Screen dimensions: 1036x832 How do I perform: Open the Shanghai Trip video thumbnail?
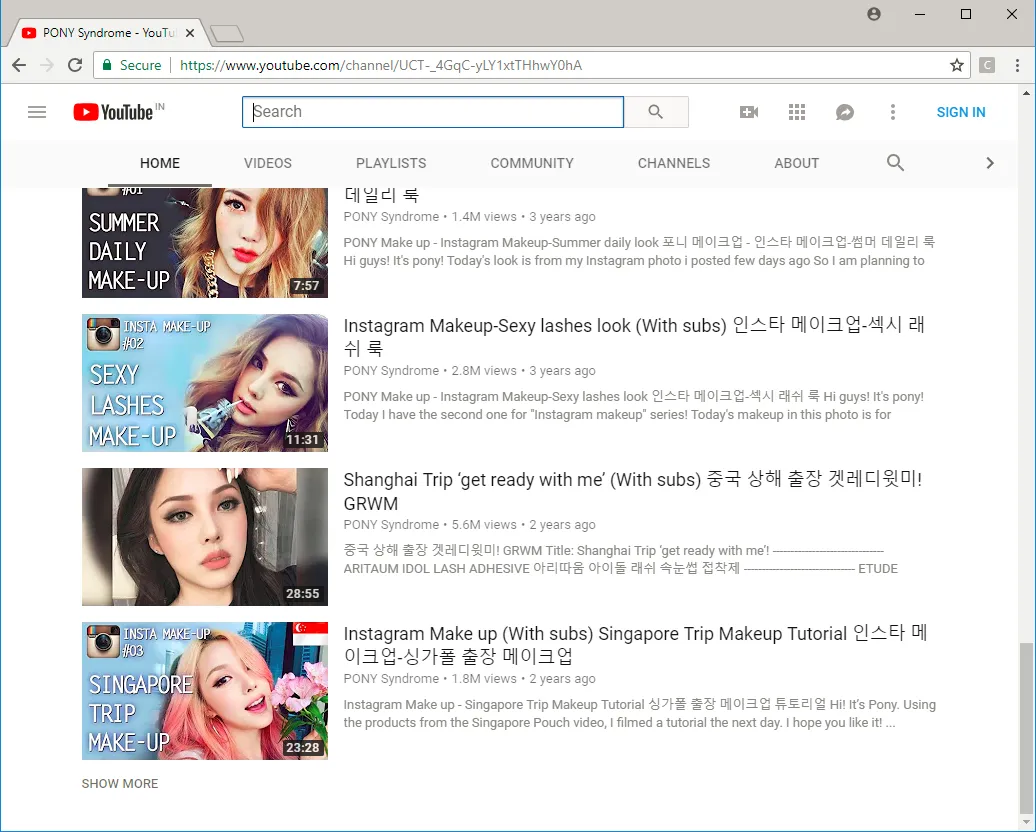click(x=205, y=537)
